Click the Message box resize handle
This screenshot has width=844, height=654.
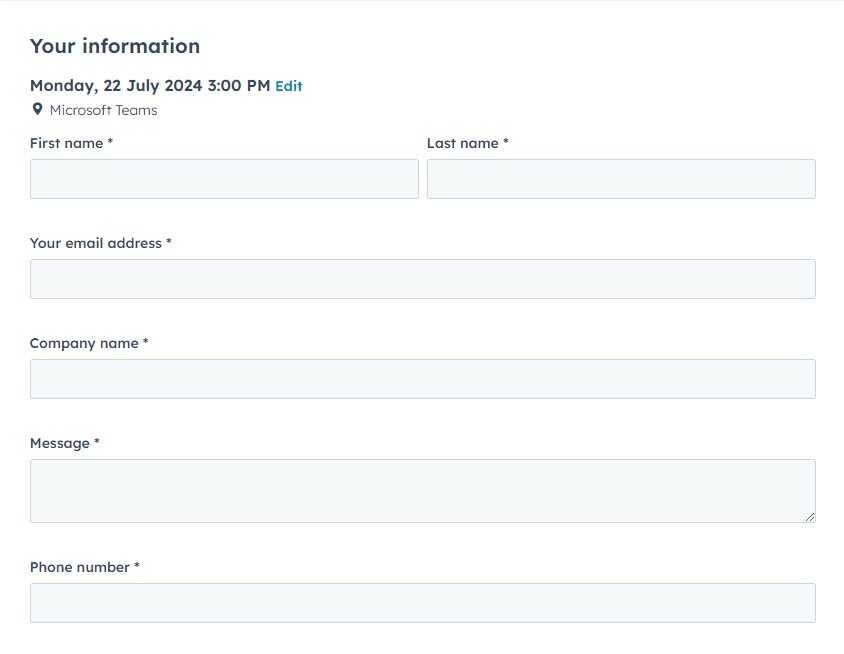pos(810,517)
